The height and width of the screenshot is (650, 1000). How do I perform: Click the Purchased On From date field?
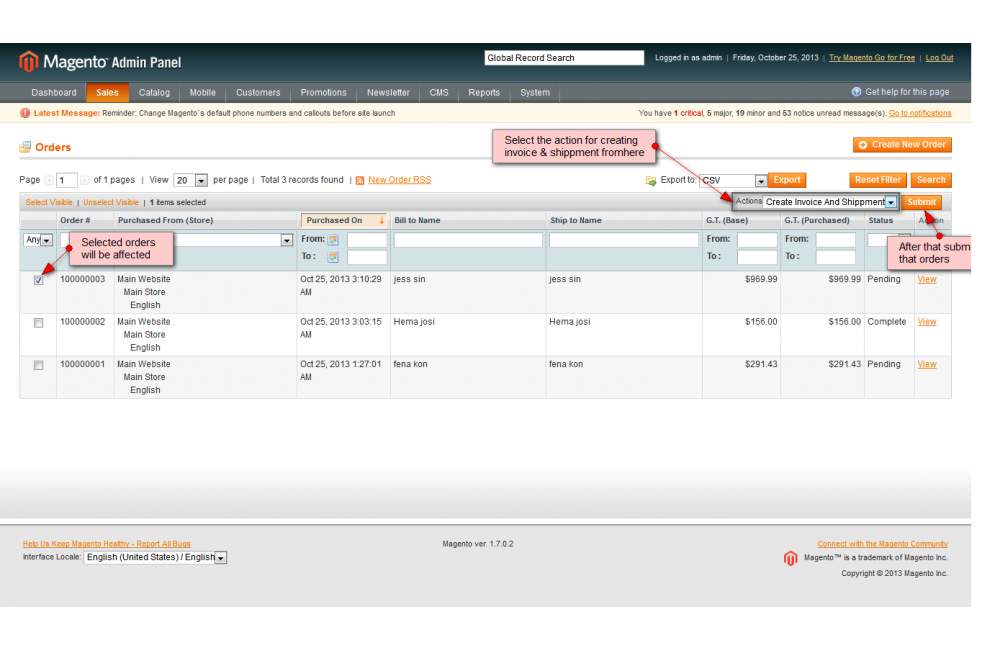[x=367, y=240]
